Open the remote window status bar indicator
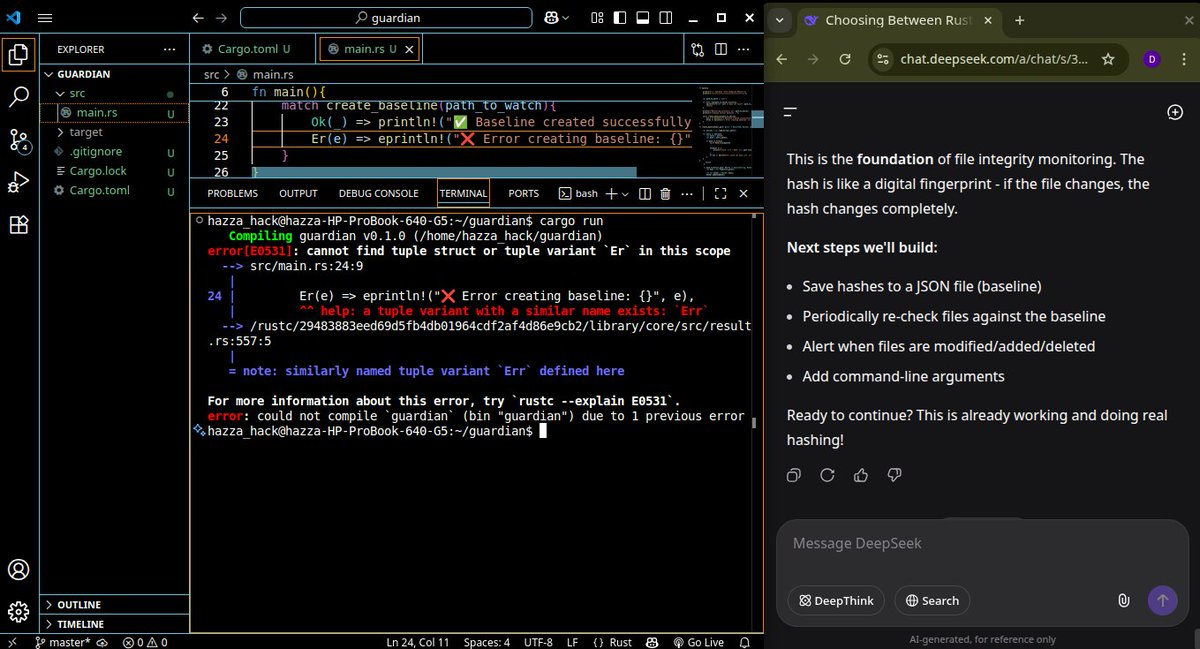 (13, 642)
